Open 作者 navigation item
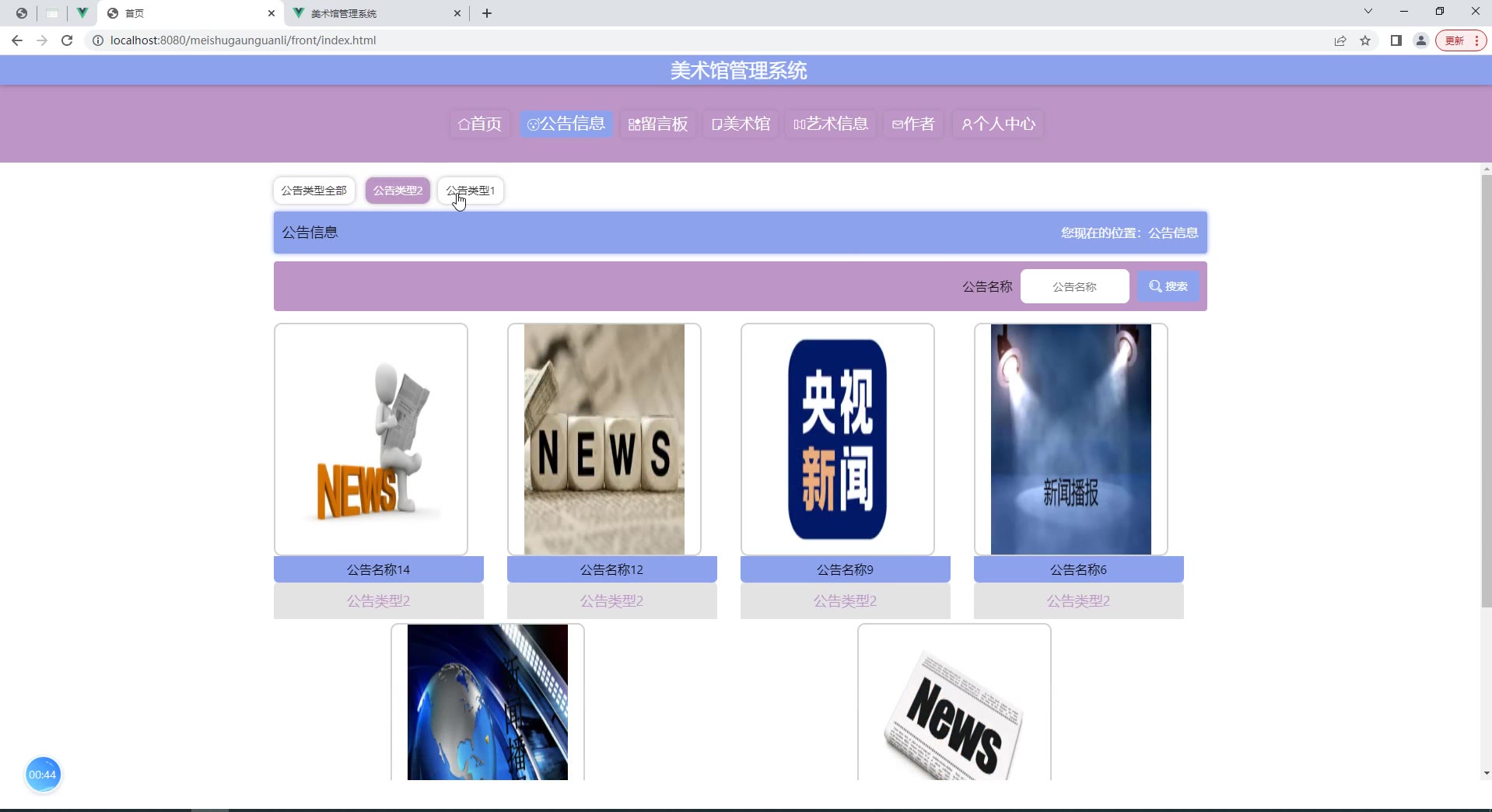Image resolution: width=1492 pixels, height=812 pixels. tap(913, 124)
